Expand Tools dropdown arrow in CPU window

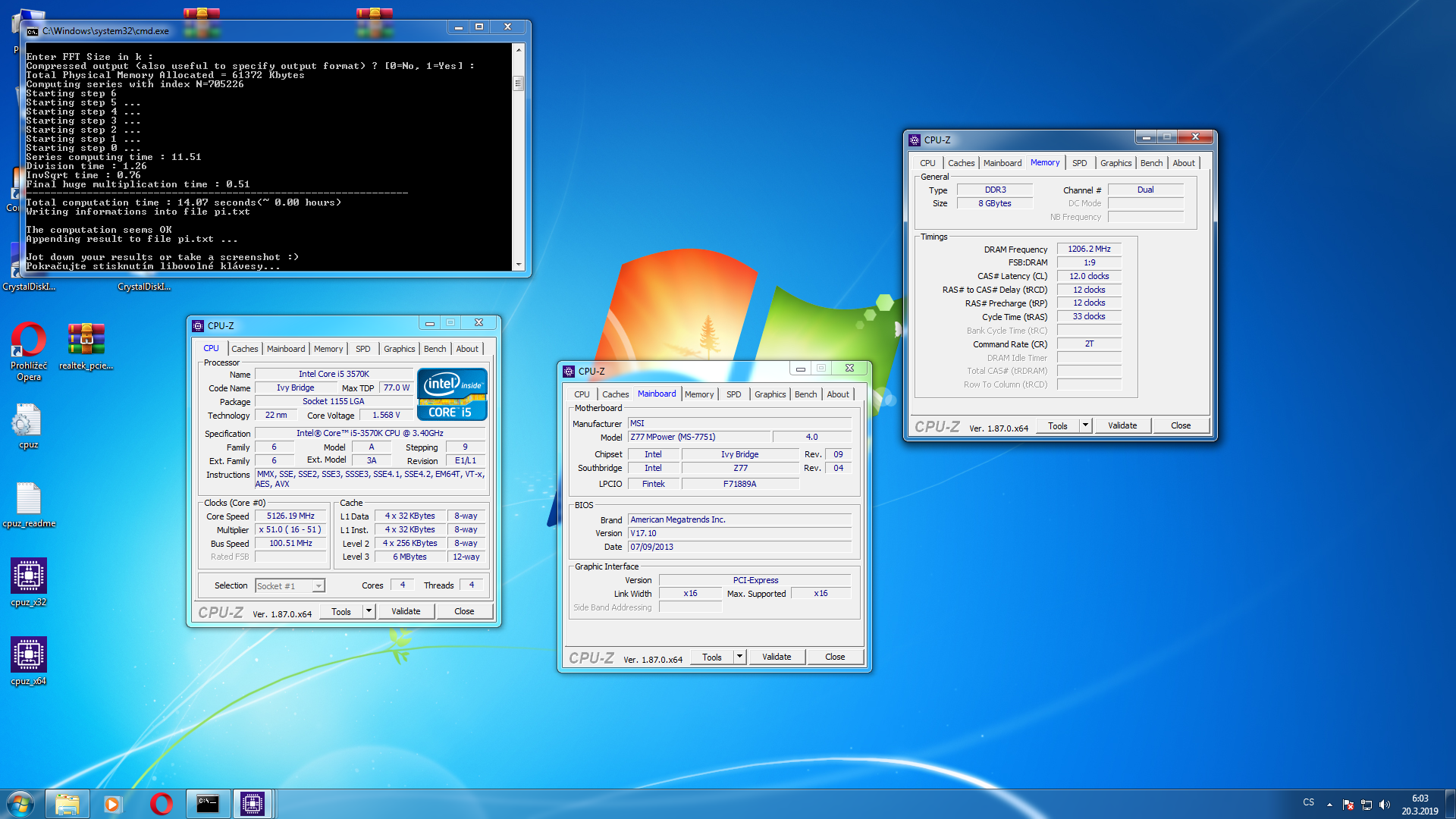pos(369,611)
